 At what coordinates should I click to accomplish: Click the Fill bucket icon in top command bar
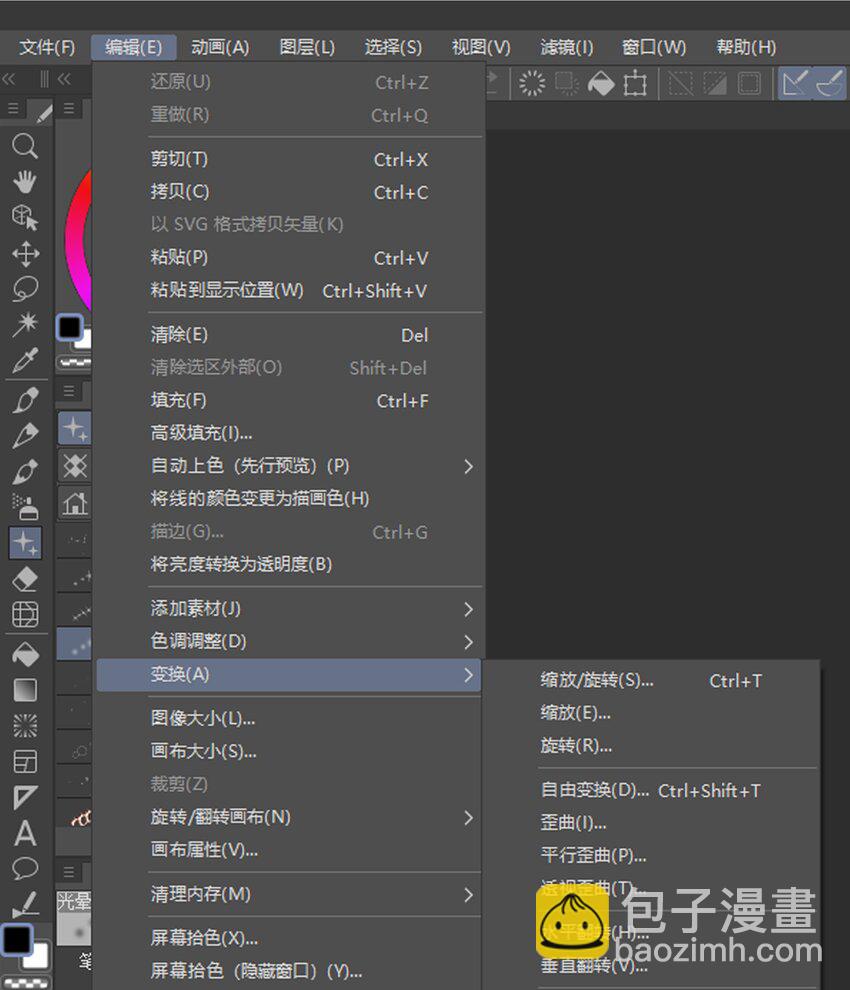coord(601,84)
